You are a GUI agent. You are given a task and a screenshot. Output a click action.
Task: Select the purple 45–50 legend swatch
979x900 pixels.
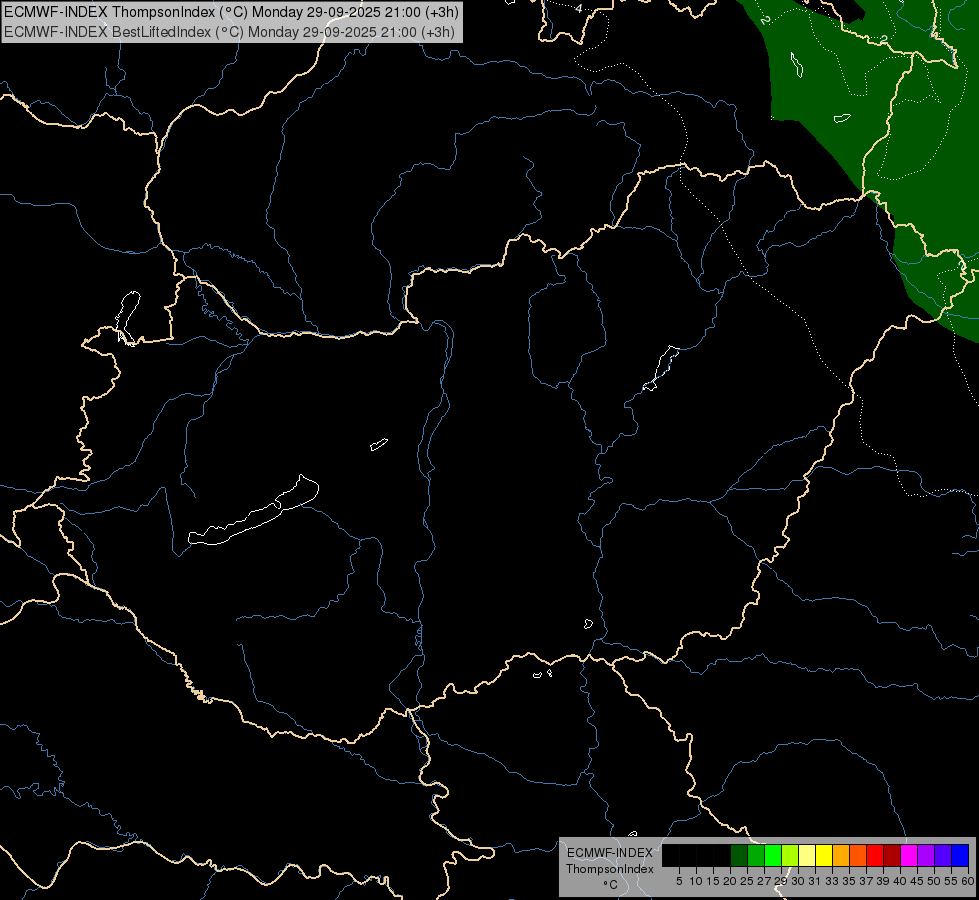pyautogui.click(x=926, y=855)
